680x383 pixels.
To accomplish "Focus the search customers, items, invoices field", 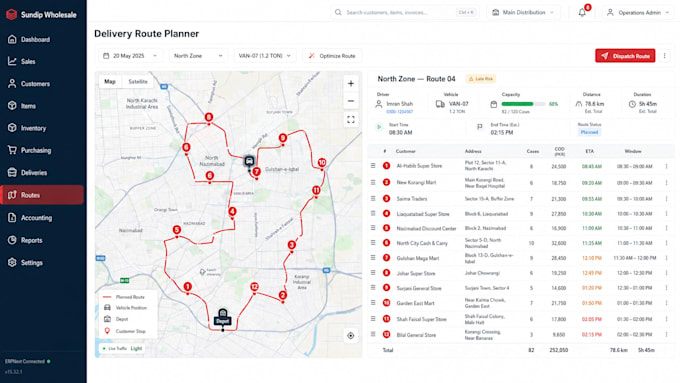I will pos(404,13).
